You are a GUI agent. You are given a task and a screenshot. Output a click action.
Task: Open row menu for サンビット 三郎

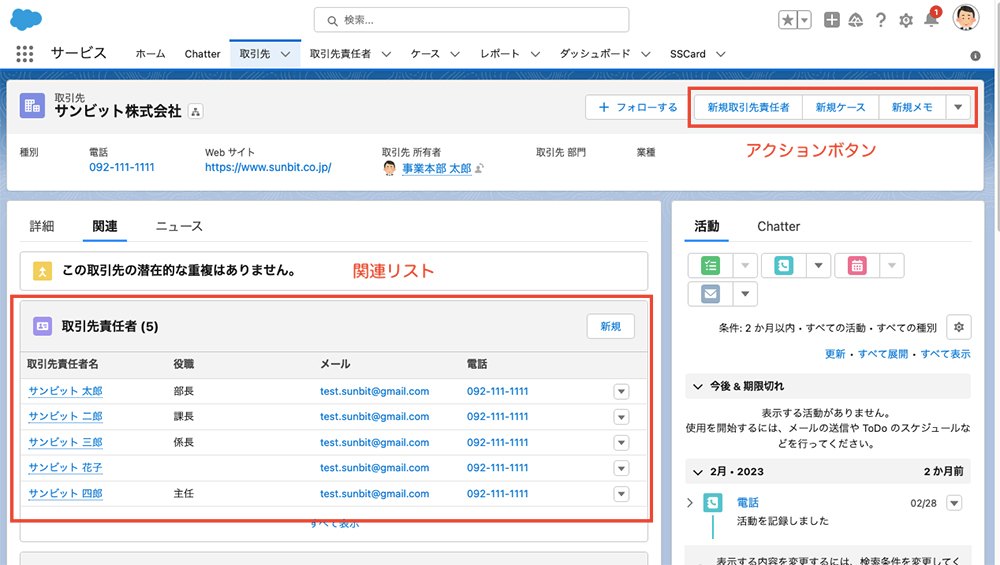[621, 443]
